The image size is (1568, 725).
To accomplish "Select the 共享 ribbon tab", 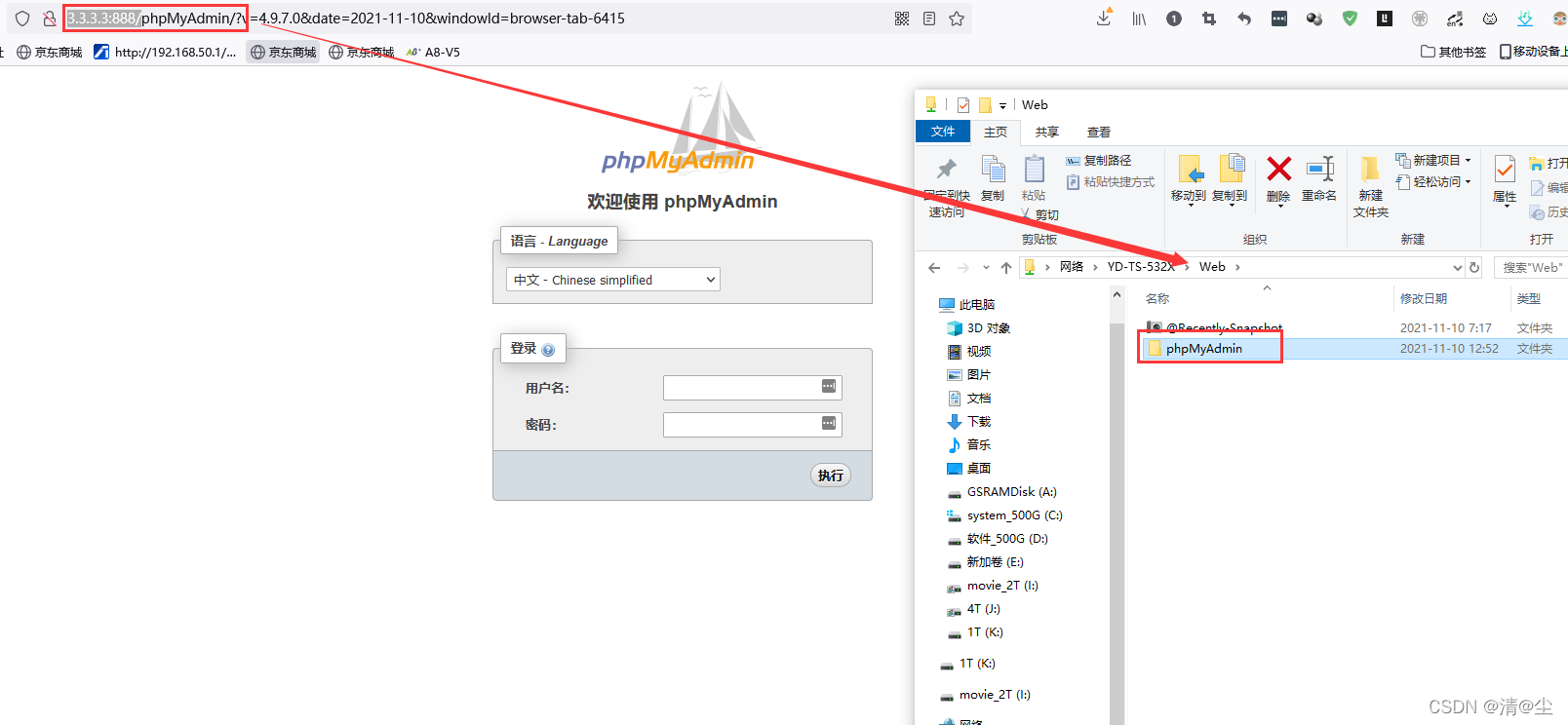I will click(x=1047, y=133).
